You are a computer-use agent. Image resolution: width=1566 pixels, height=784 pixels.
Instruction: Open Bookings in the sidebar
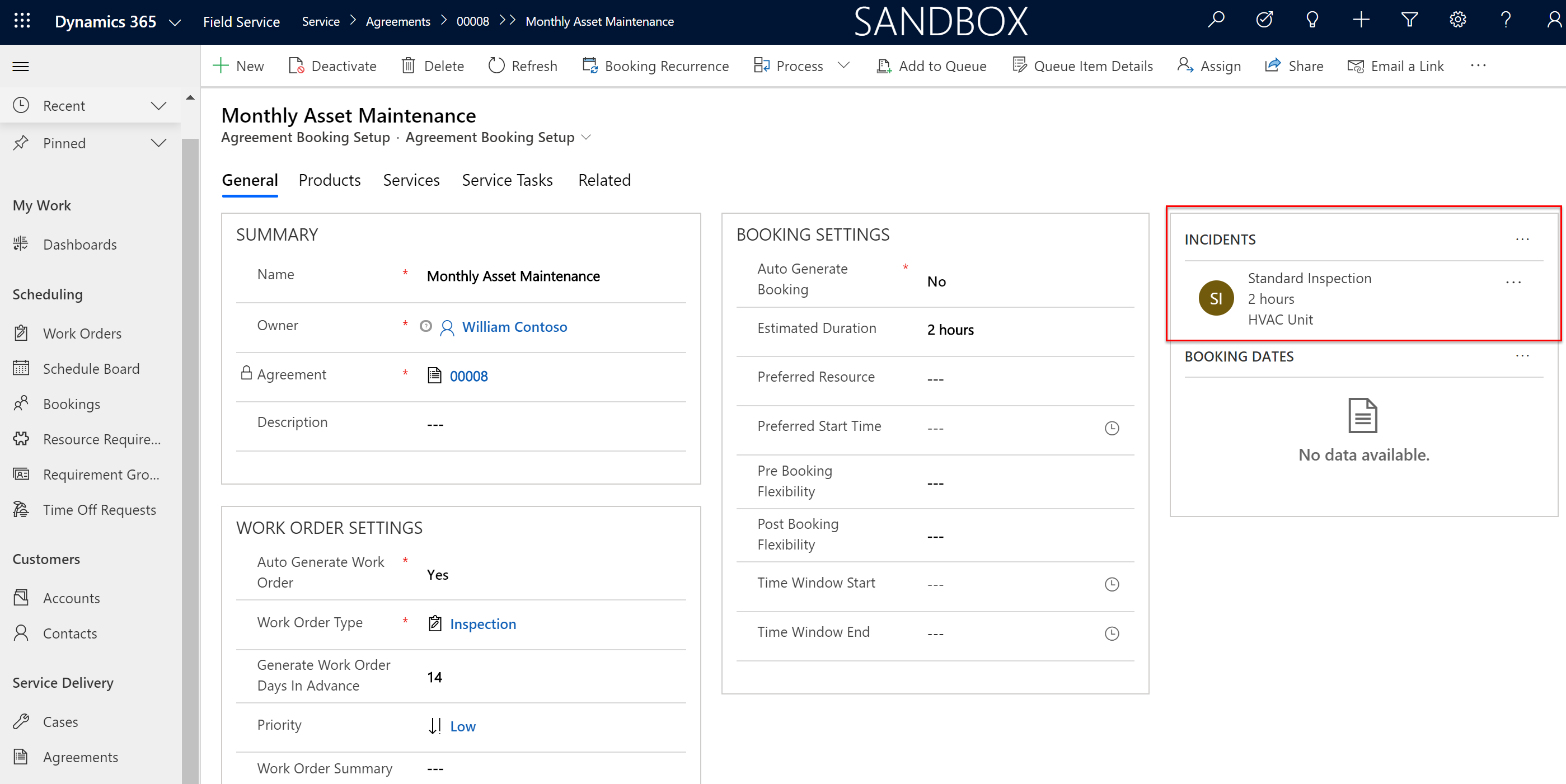tap(71, 404)
